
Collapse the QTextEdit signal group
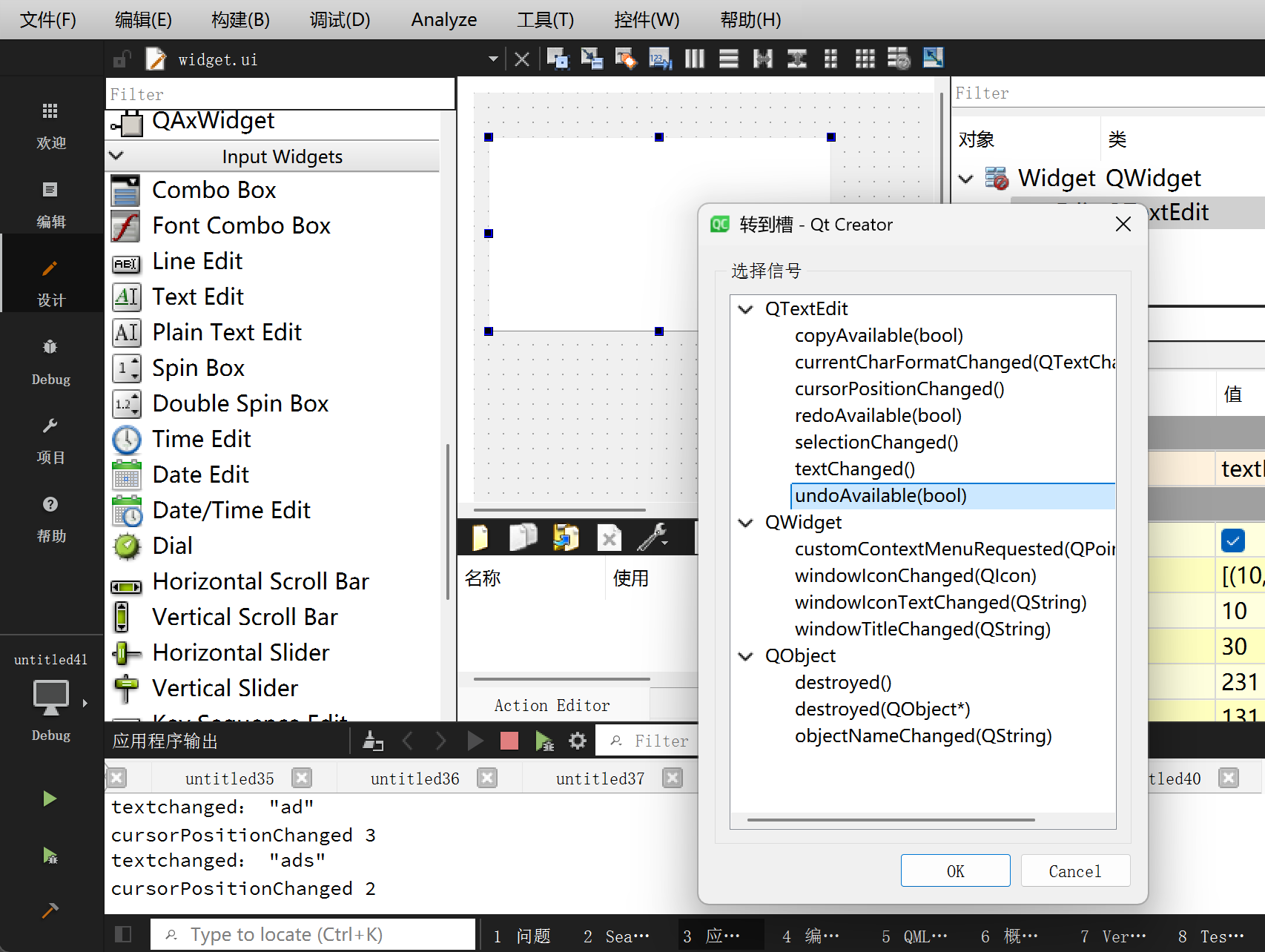coord(746,309)
